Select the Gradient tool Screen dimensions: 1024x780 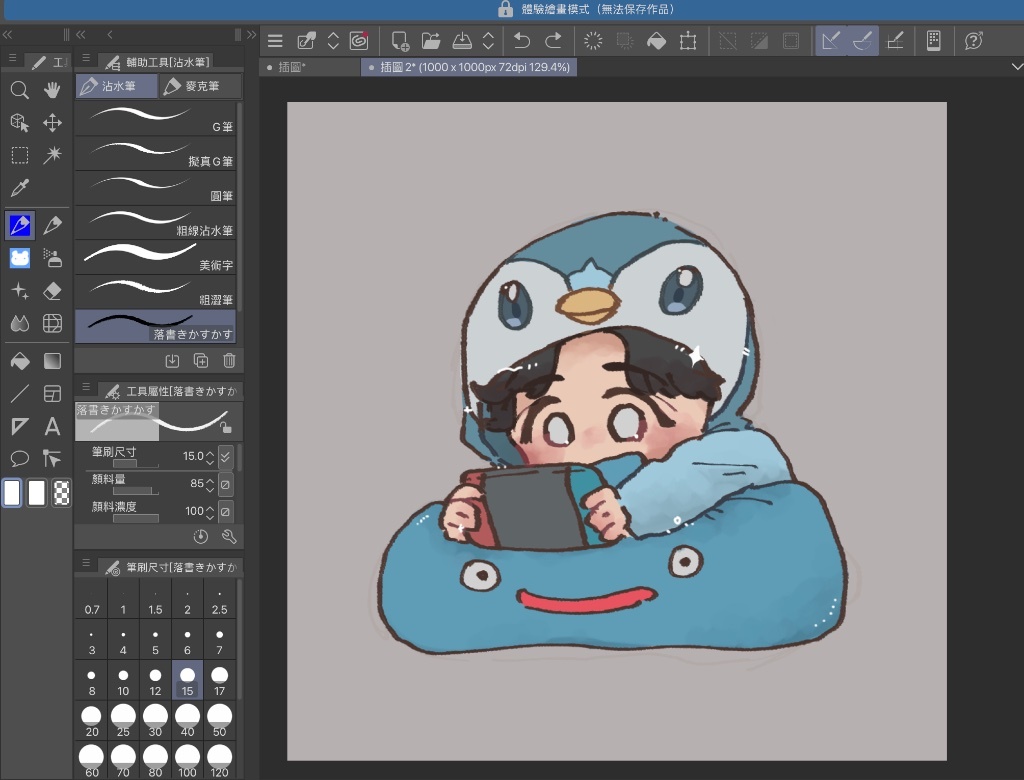click(52, 361)
